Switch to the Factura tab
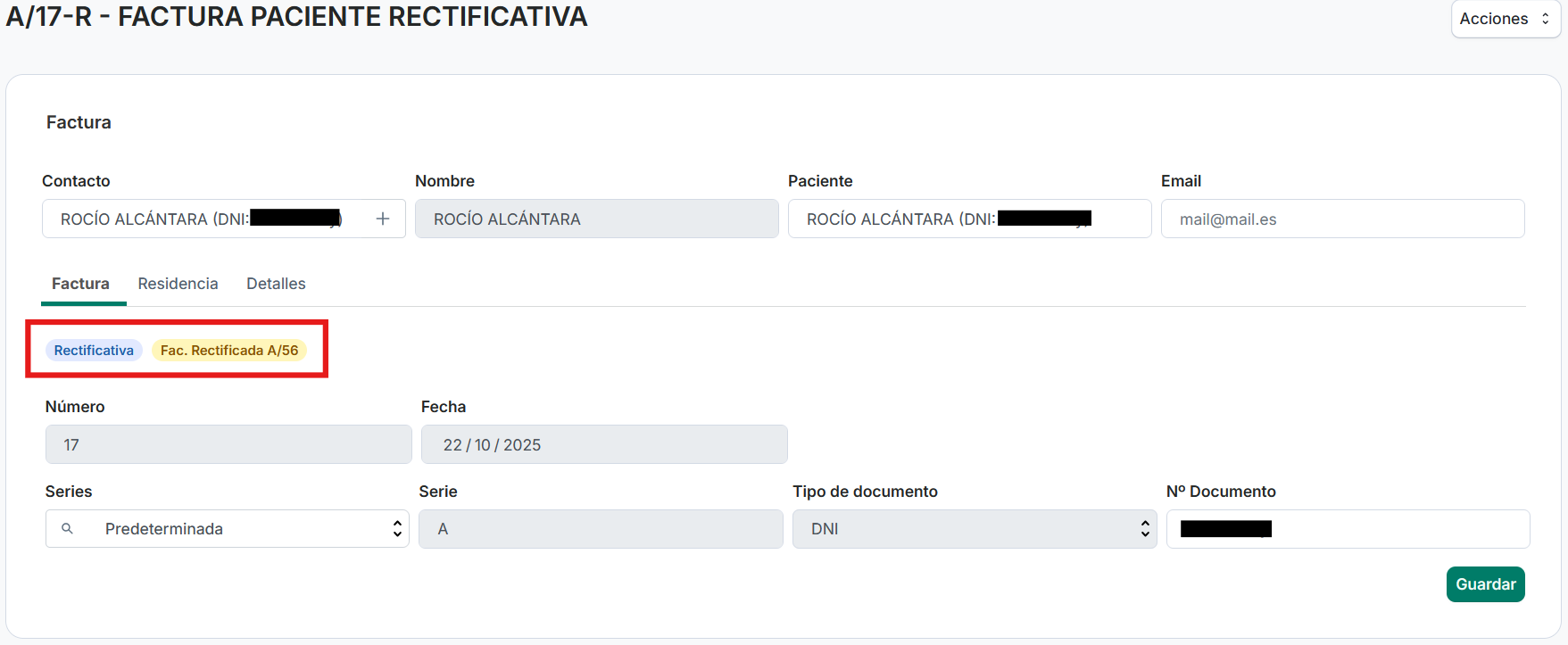Viewport: 1568px width, 645px height. (x=80, y=284)
